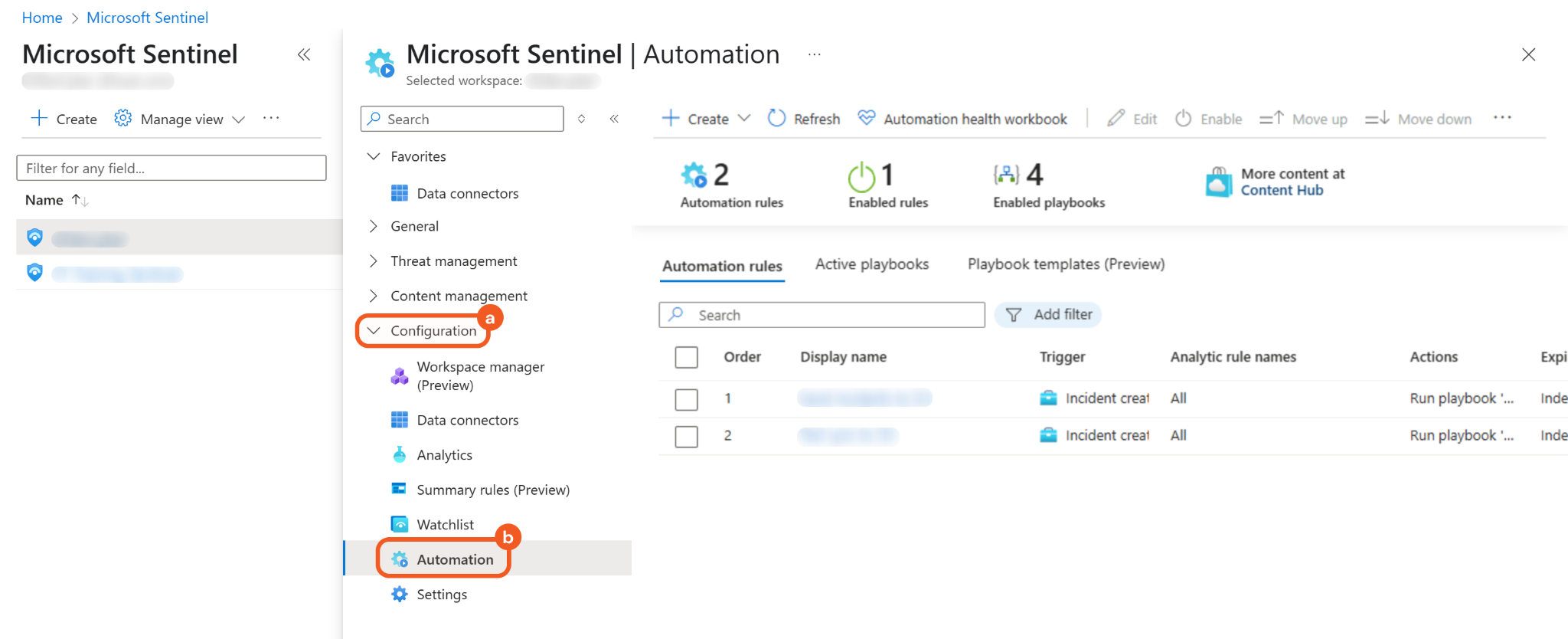1568x639 pixels.
Task: Tick the checkbox for rule order 2
Action: pos(686,436)
